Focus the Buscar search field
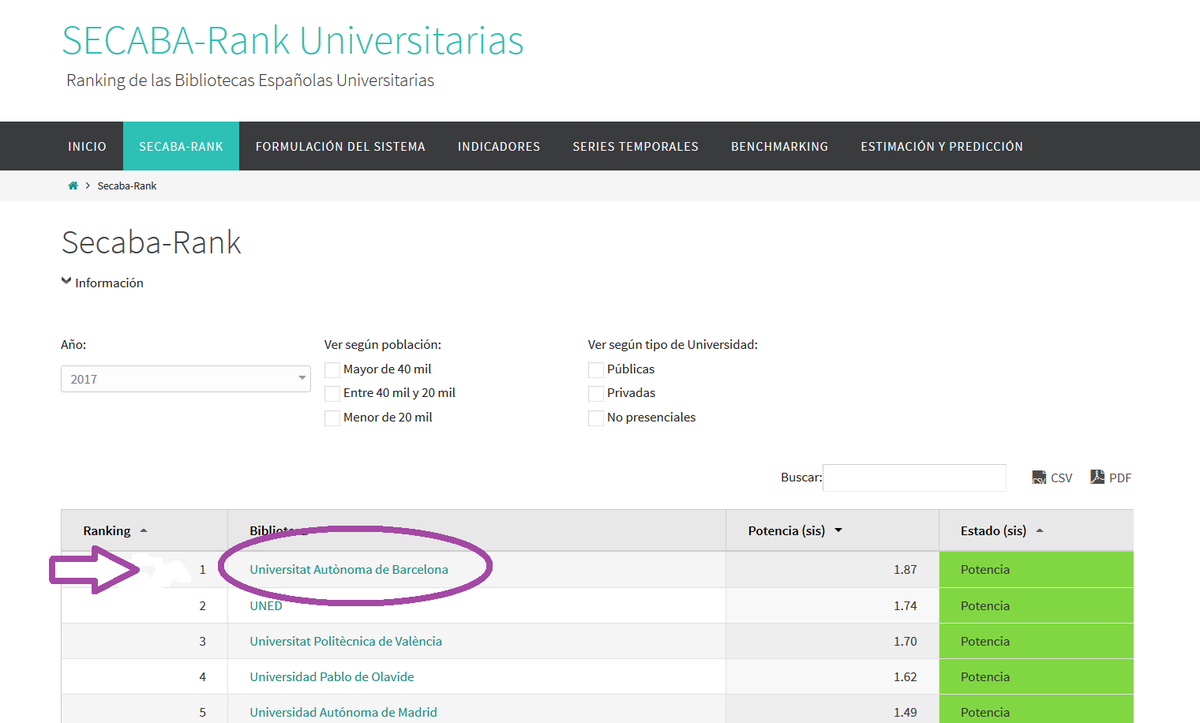Viewport: 1200px width, 723px height. 914,478
